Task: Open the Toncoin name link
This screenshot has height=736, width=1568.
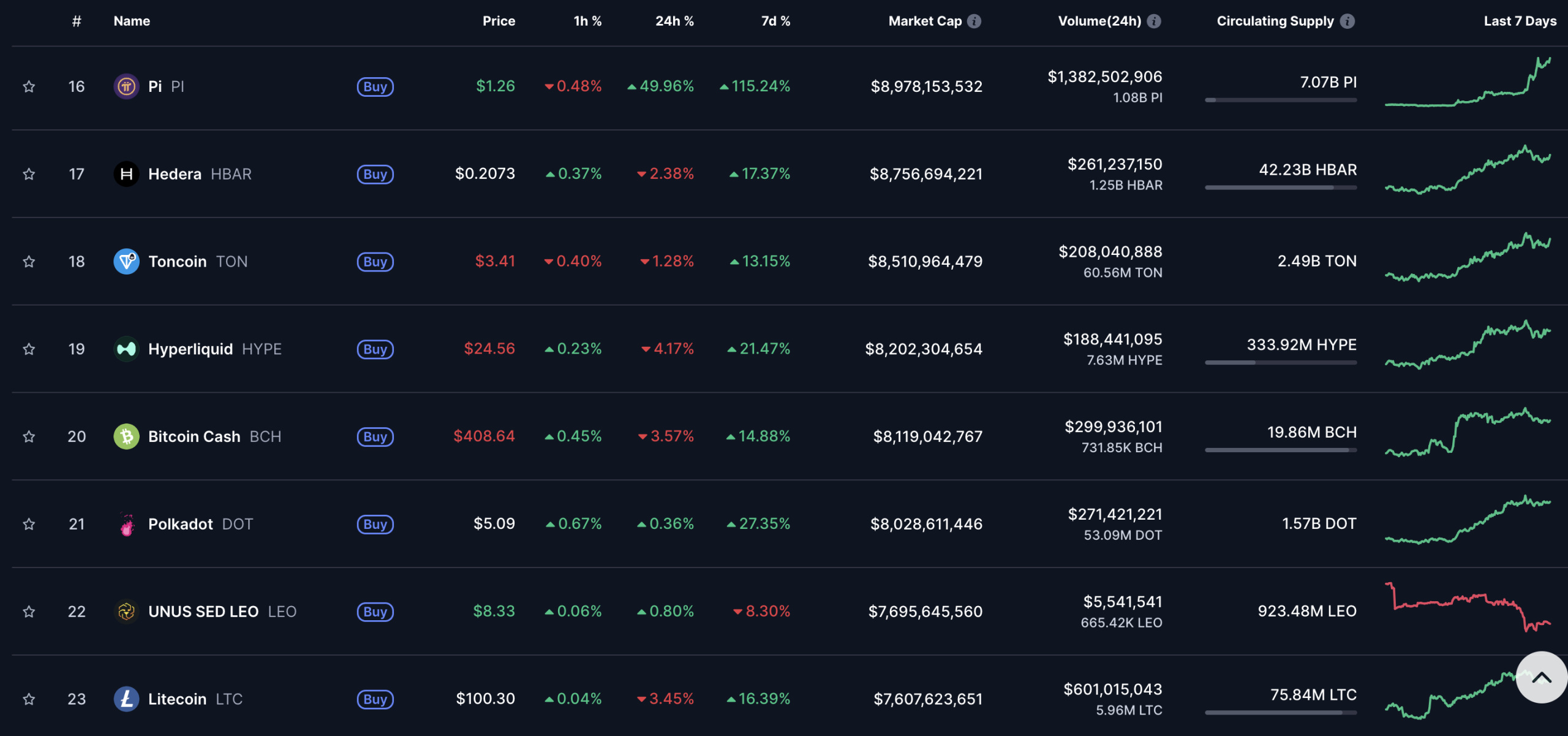Action: [178, 262]
